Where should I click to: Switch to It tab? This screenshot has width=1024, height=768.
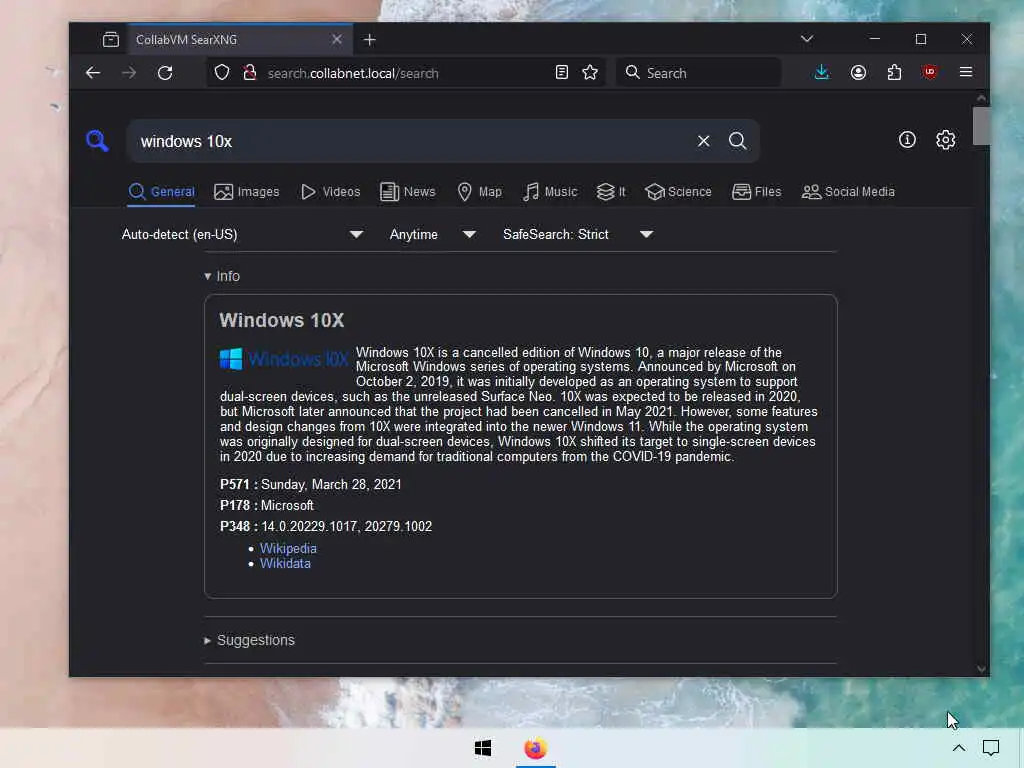coord(611,192)
